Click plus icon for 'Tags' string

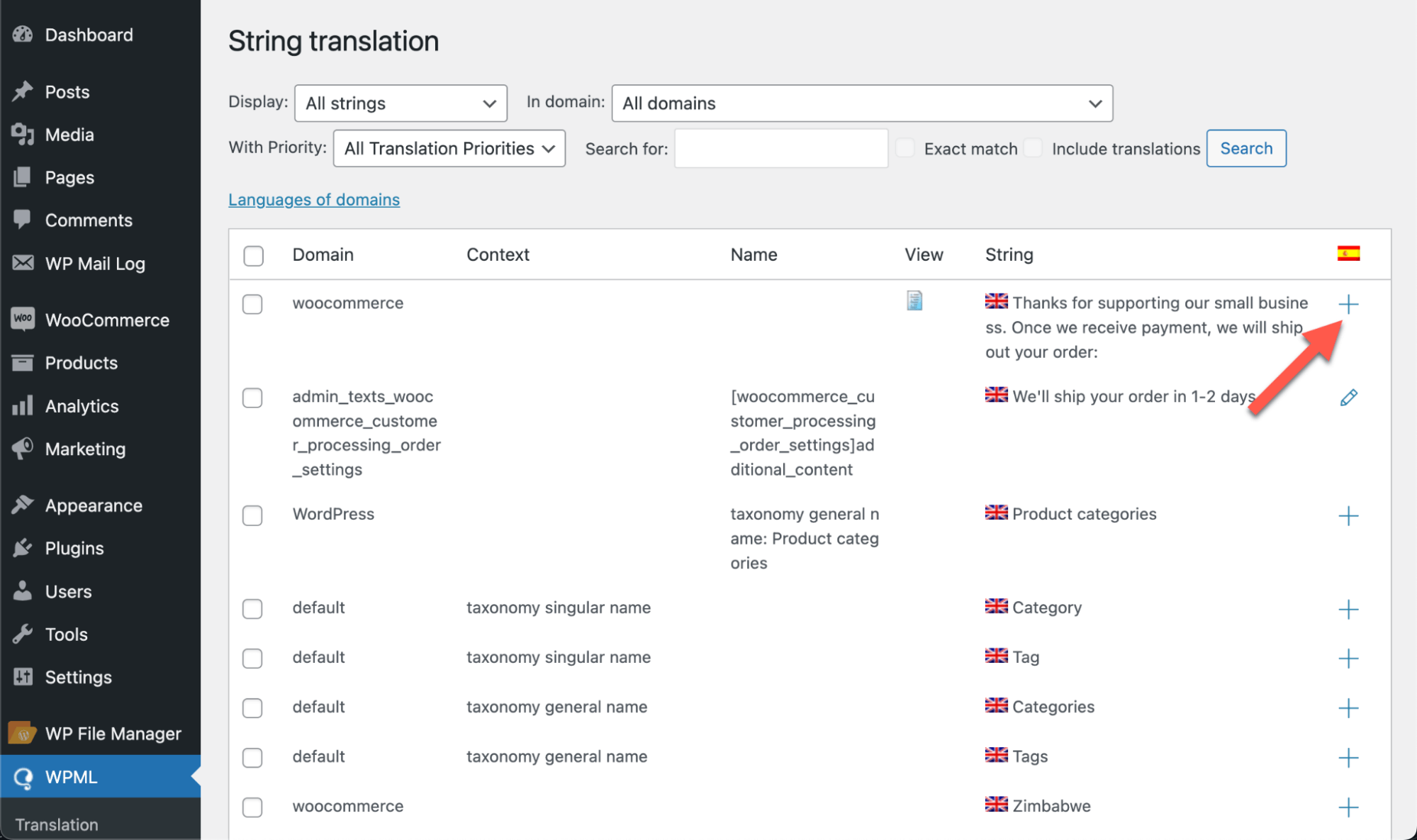1348,758
